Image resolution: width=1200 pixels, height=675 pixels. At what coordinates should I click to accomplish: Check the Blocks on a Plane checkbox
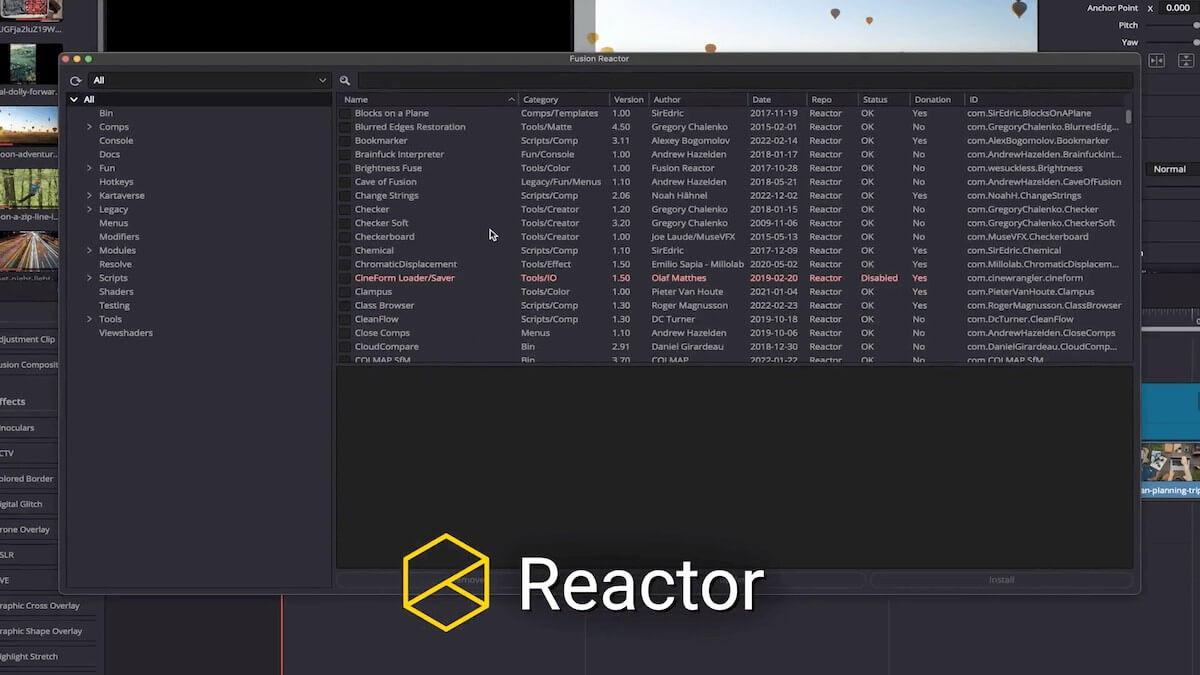345,113
